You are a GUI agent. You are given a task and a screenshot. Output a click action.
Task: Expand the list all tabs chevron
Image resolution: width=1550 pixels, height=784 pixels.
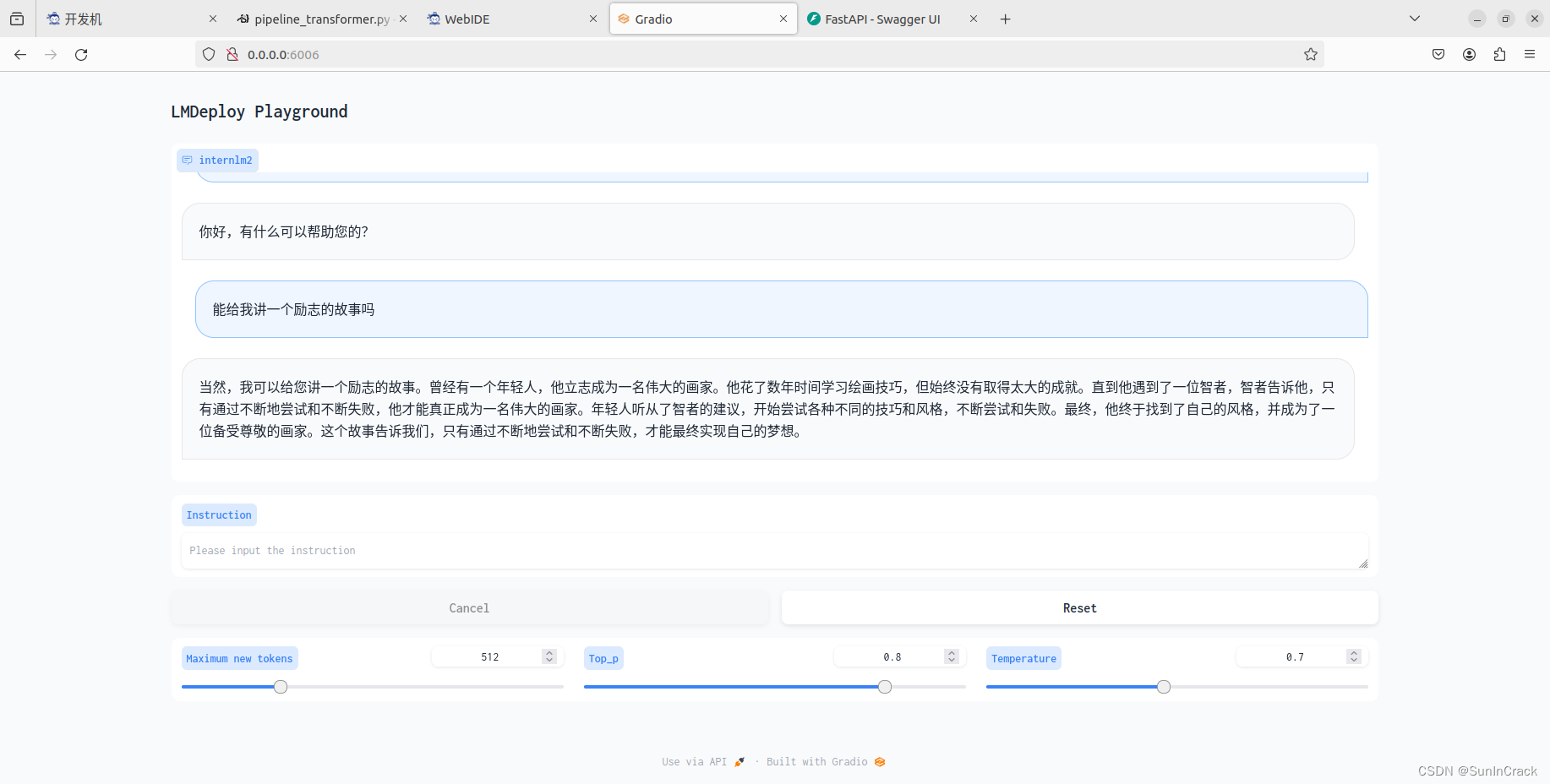click(x=1415, y=19)
